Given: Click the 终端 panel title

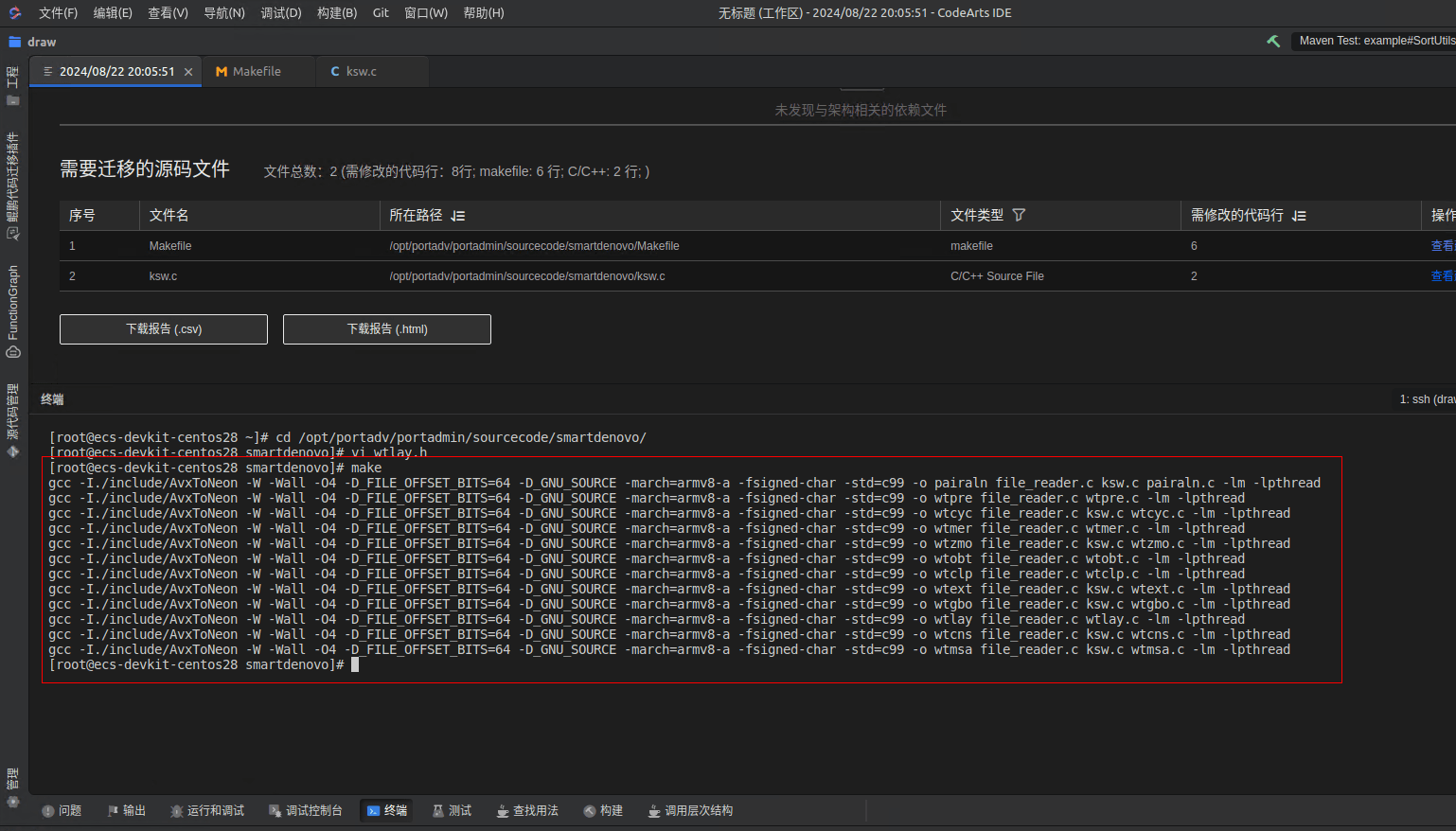Looking at the screenshot, I should [x=52, y=399].
